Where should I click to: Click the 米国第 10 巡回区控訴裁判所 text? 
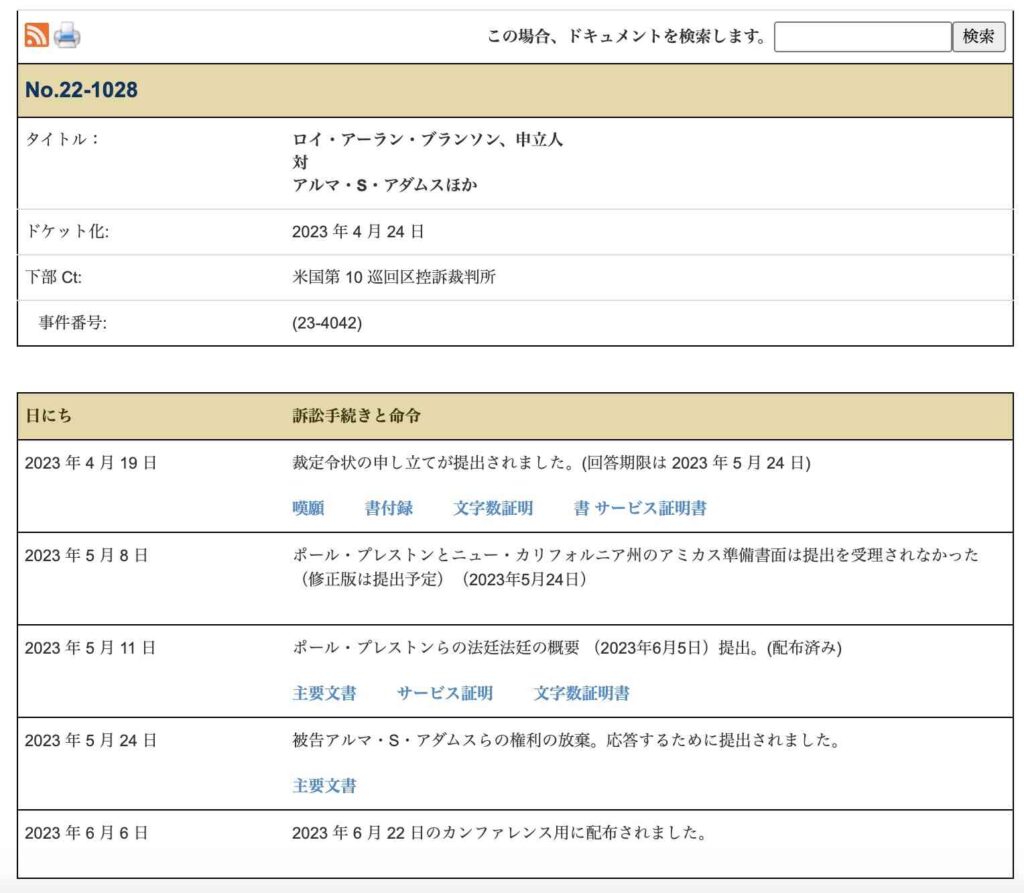(x=394, y=277)
